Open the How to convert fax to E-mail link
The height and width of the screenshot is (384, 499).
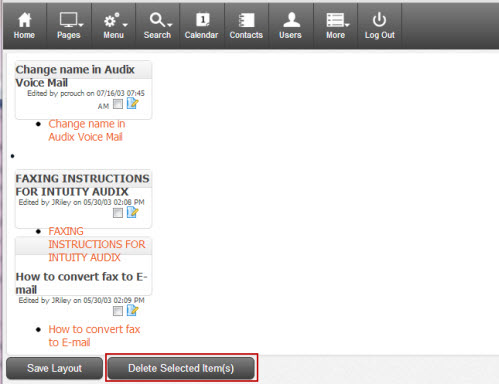coord(94,336)
